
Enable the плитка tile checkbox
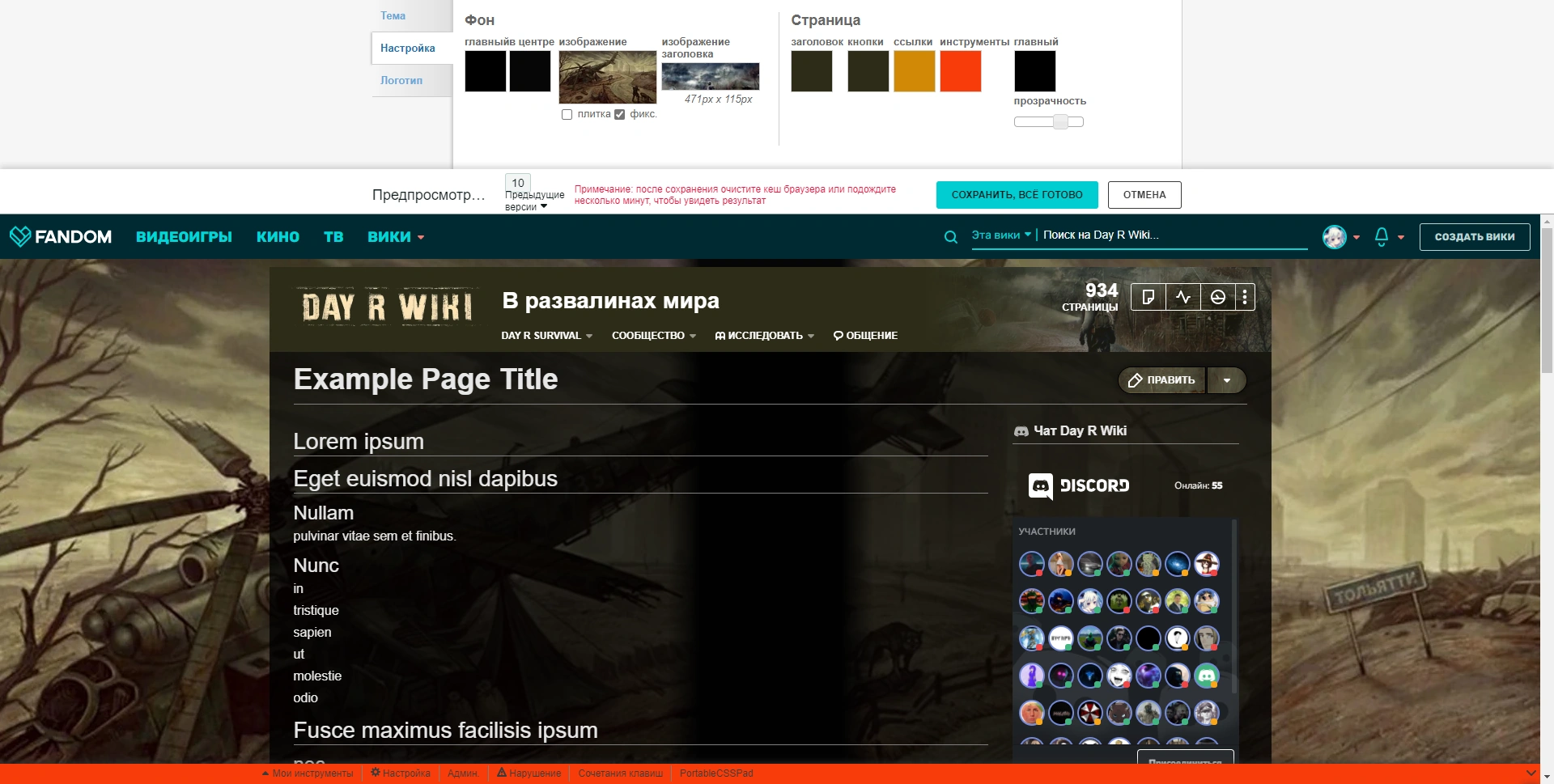click(x=567, y=115)
